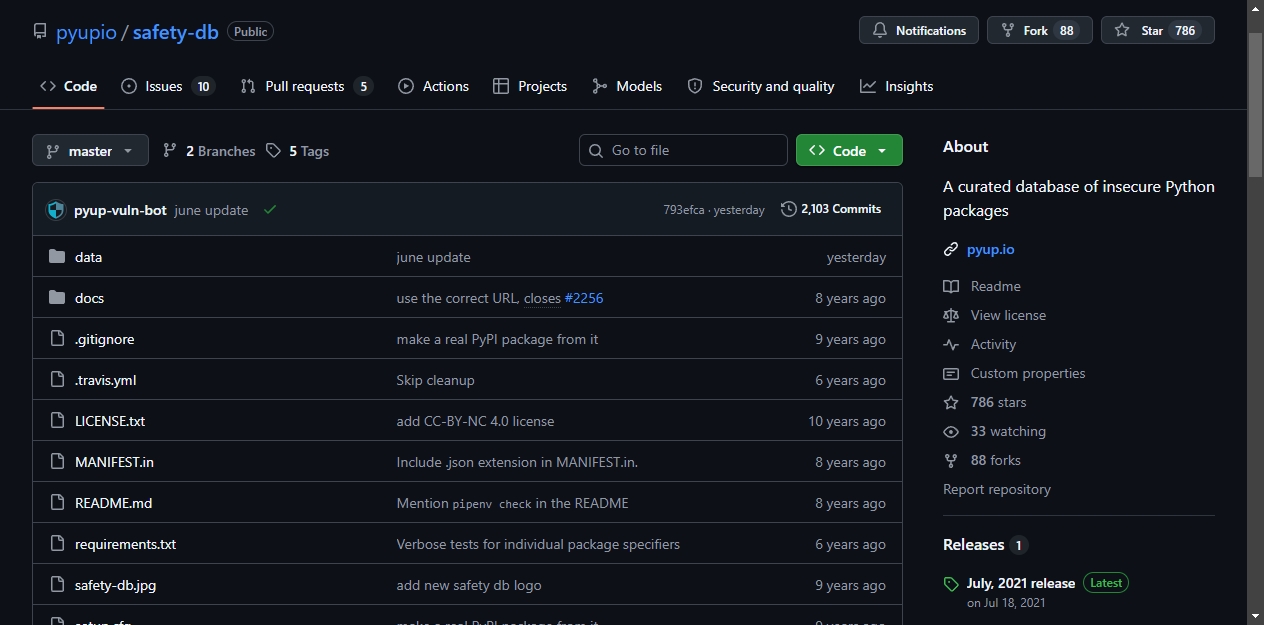1264x625 pixels.
Task: Click the pyup-vuln-bot avatar icon
Action: pos(56,210)
